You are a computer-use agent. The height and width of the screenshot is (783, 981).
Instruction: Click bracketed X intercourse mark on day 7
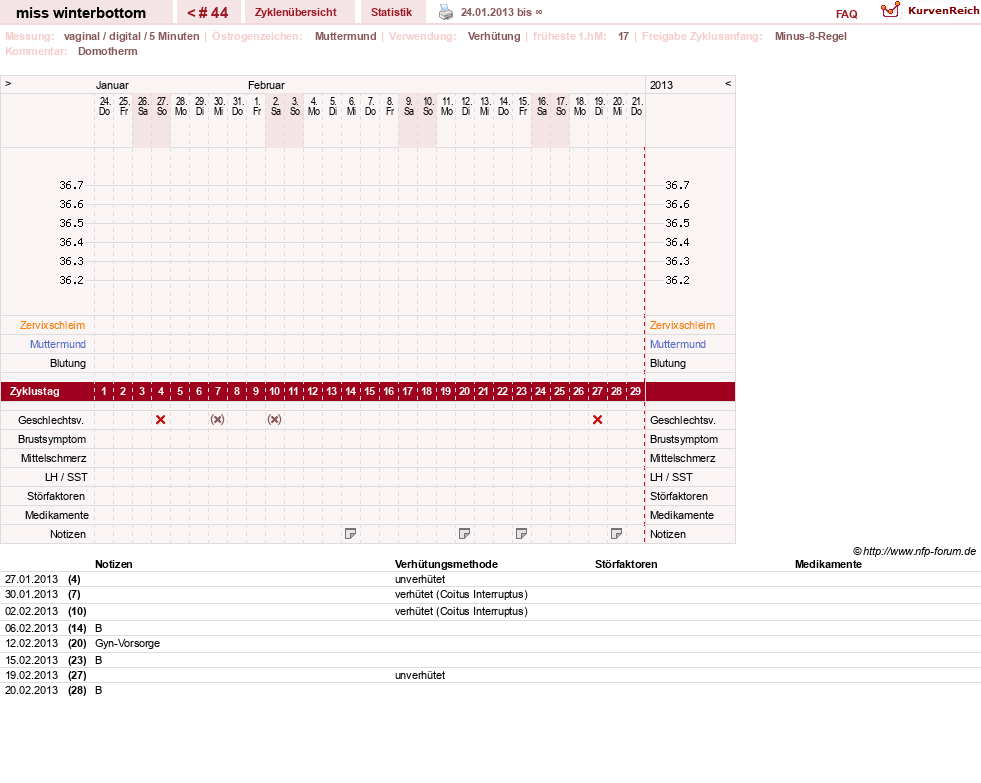(x=217, y=420)
